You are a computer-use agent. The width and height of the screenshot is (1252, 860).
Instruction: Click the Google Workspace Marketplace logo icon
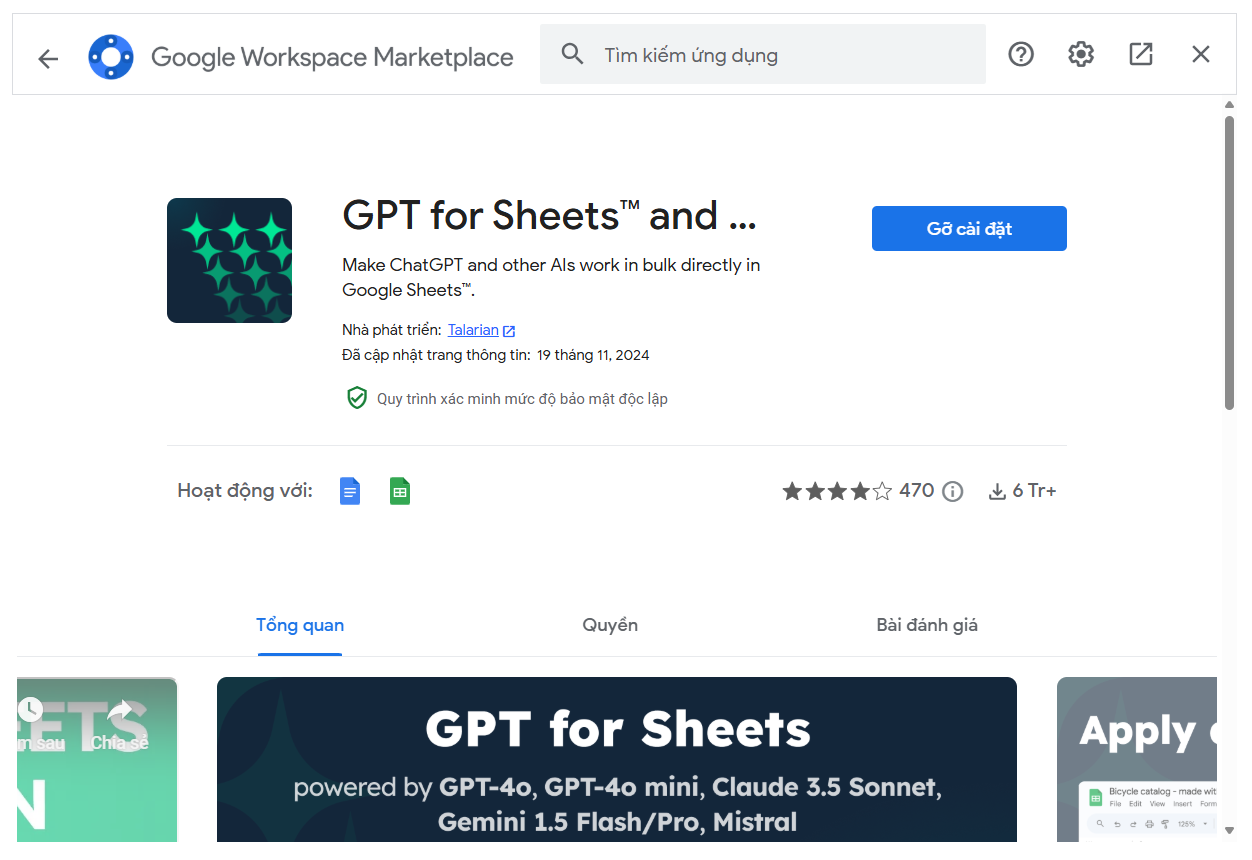pyautogui.click(x=110, y=57)
